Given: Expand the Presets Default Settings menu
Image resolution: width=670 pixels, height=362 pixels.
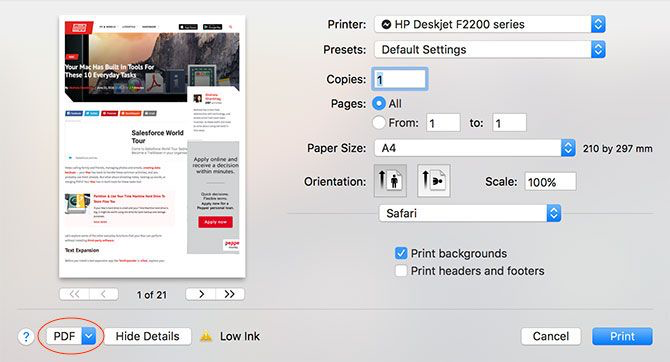Looking at the screenshot, I should 490,50.
